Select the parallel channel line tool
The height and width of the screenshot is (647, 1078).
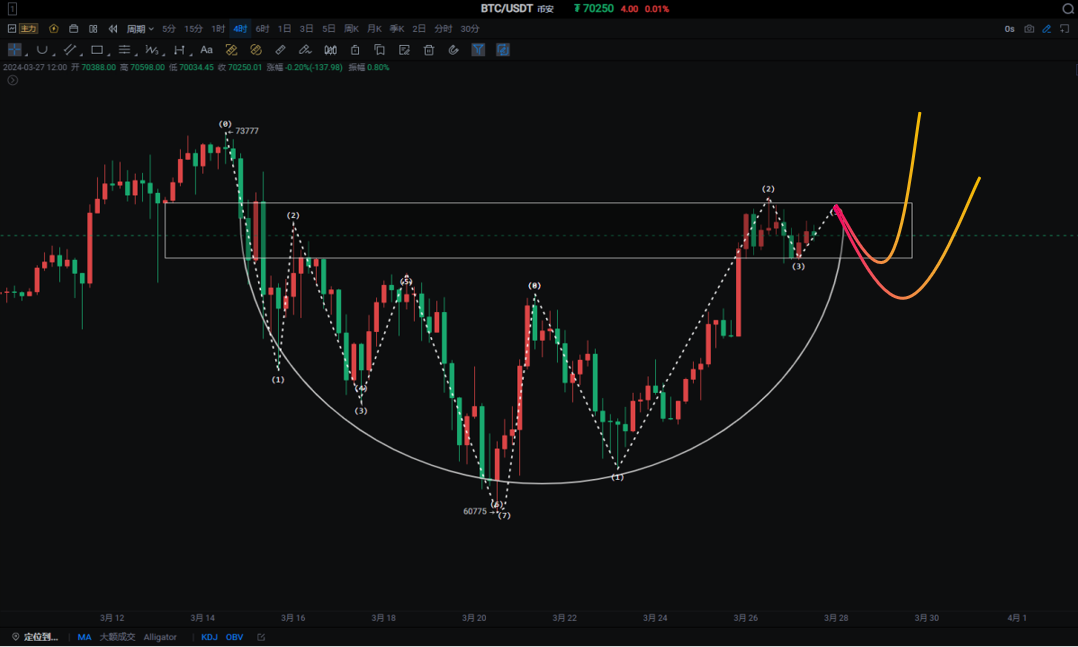(x=70, y=49)
